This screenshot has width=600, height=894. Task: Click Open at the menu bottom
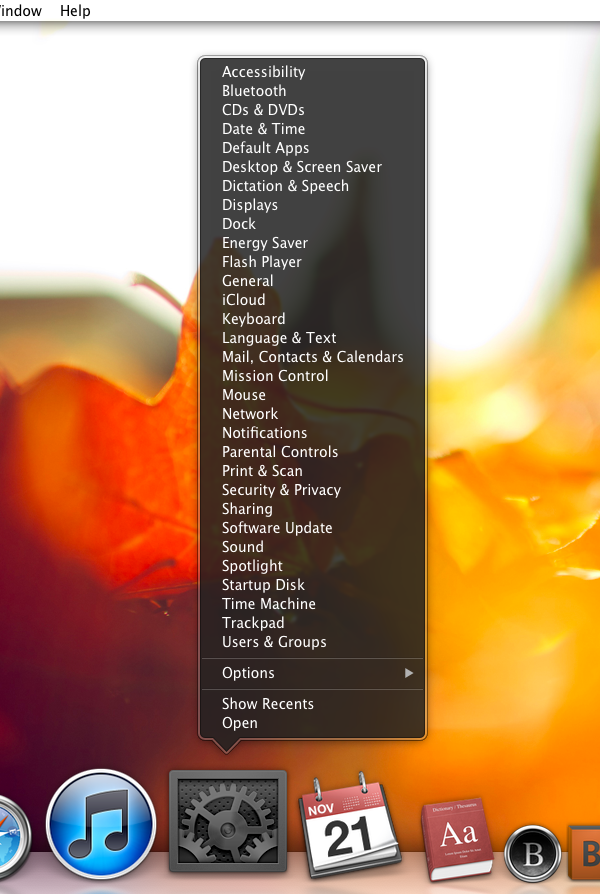tap(240, 723)
